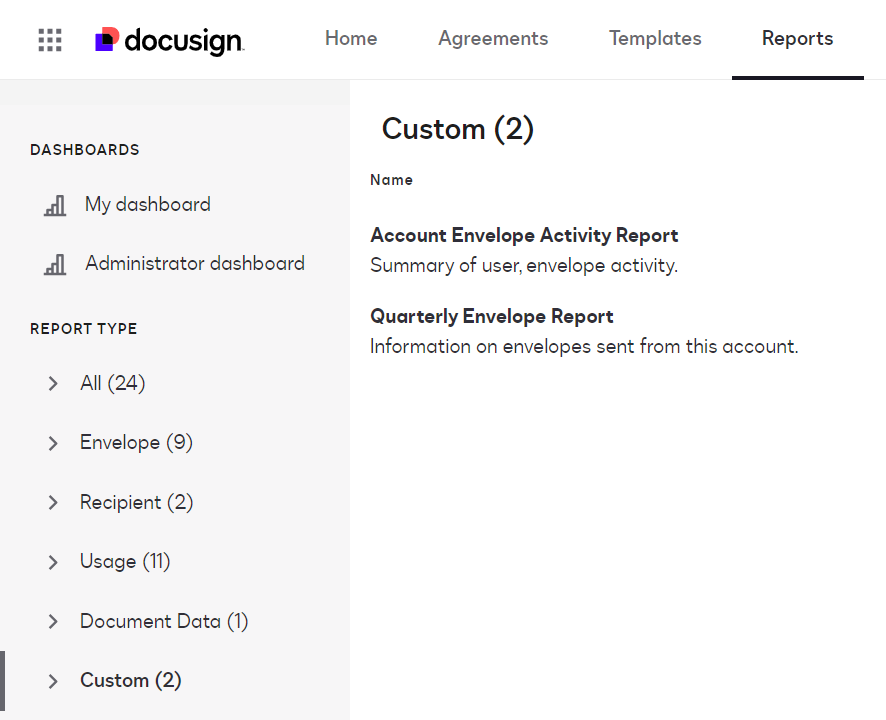Select Administrator dashboard in sidebar

194,264
